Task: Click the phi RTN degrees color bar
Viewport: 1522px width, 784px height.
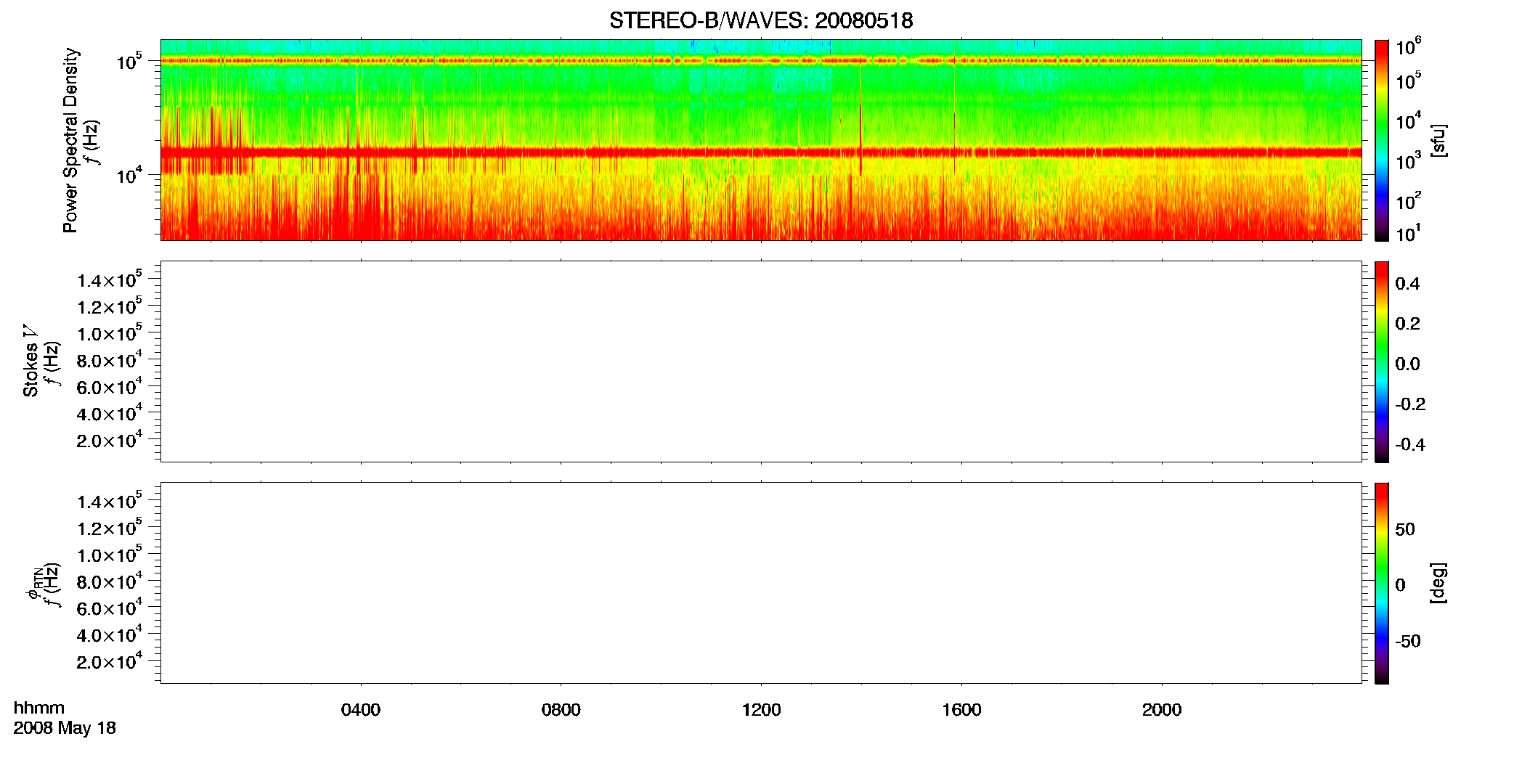Action: coord(1382,583)
